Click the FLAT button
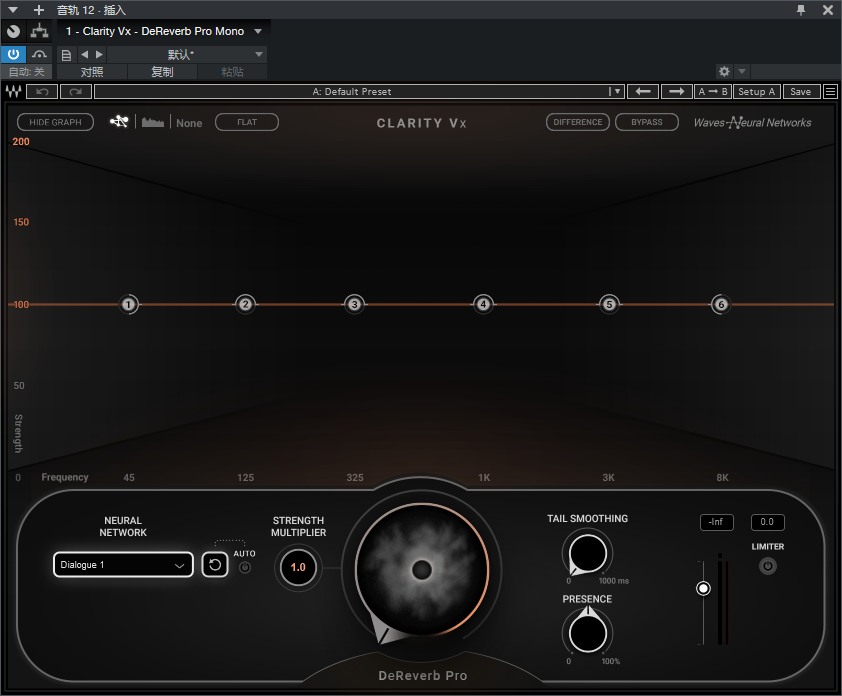The height and width of the screenshot is (696, 842). coord(247,122)
